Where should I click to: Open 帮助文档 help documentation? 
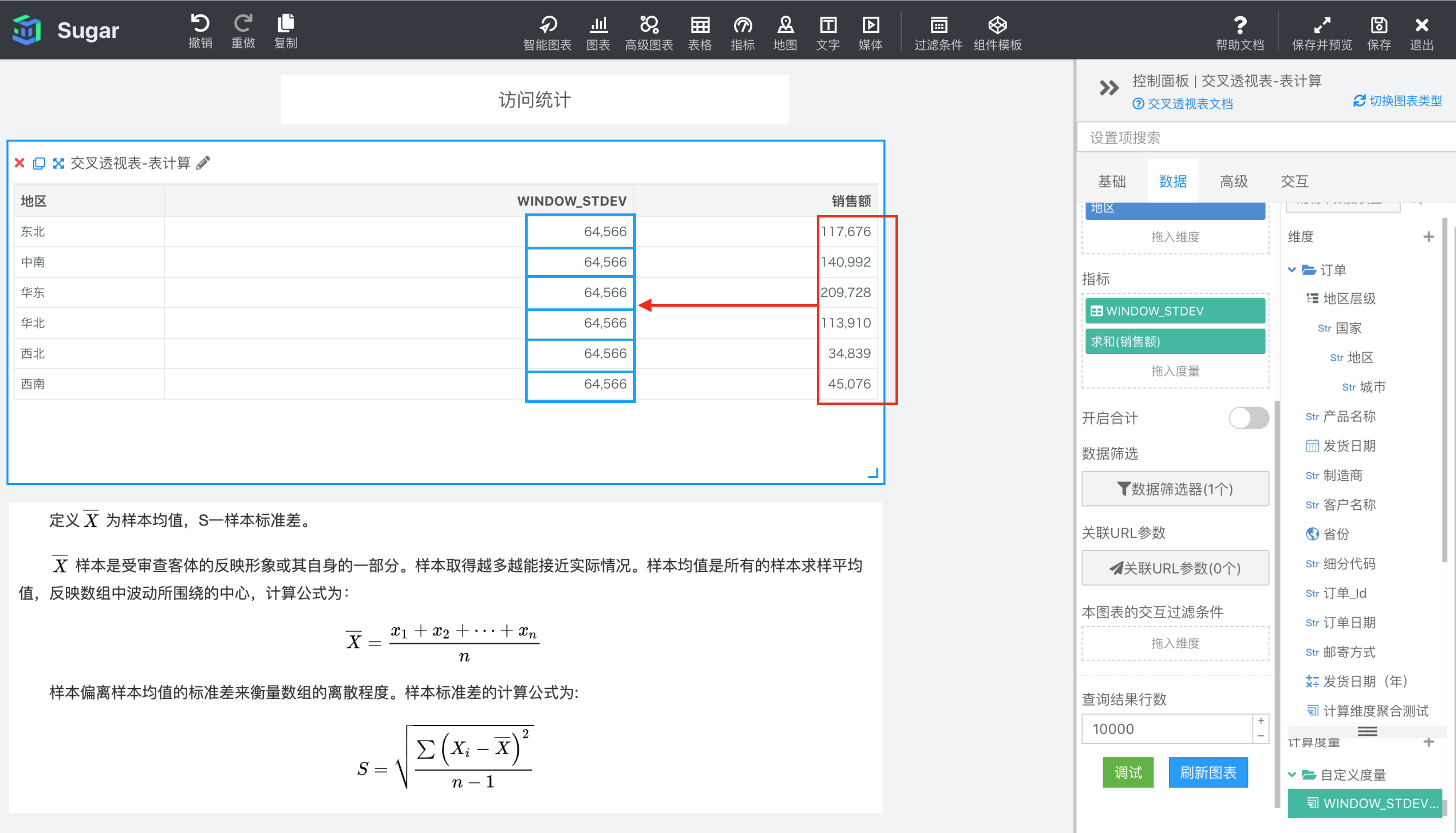point(1239,32)
